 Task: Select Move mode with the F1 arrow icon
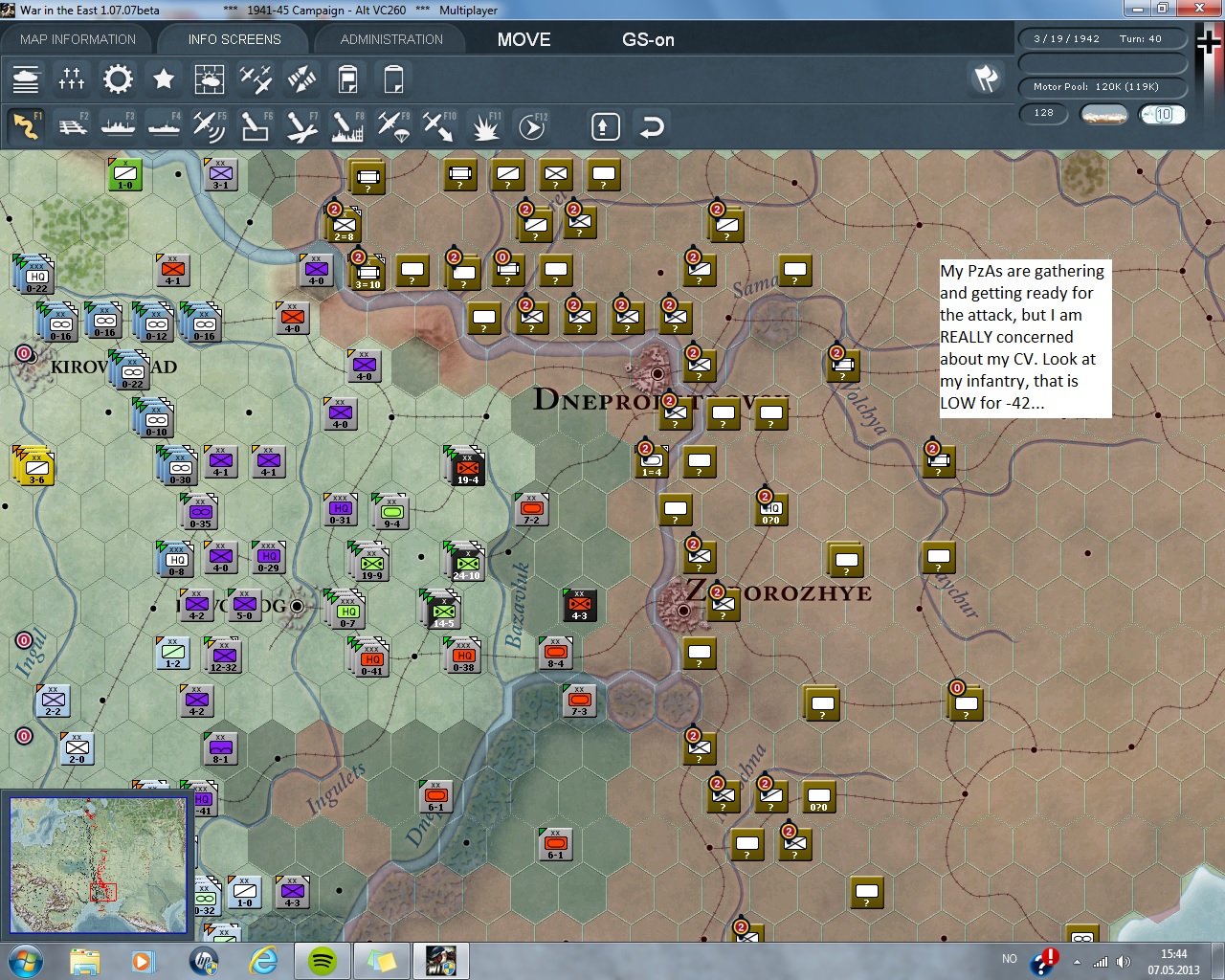26,125
